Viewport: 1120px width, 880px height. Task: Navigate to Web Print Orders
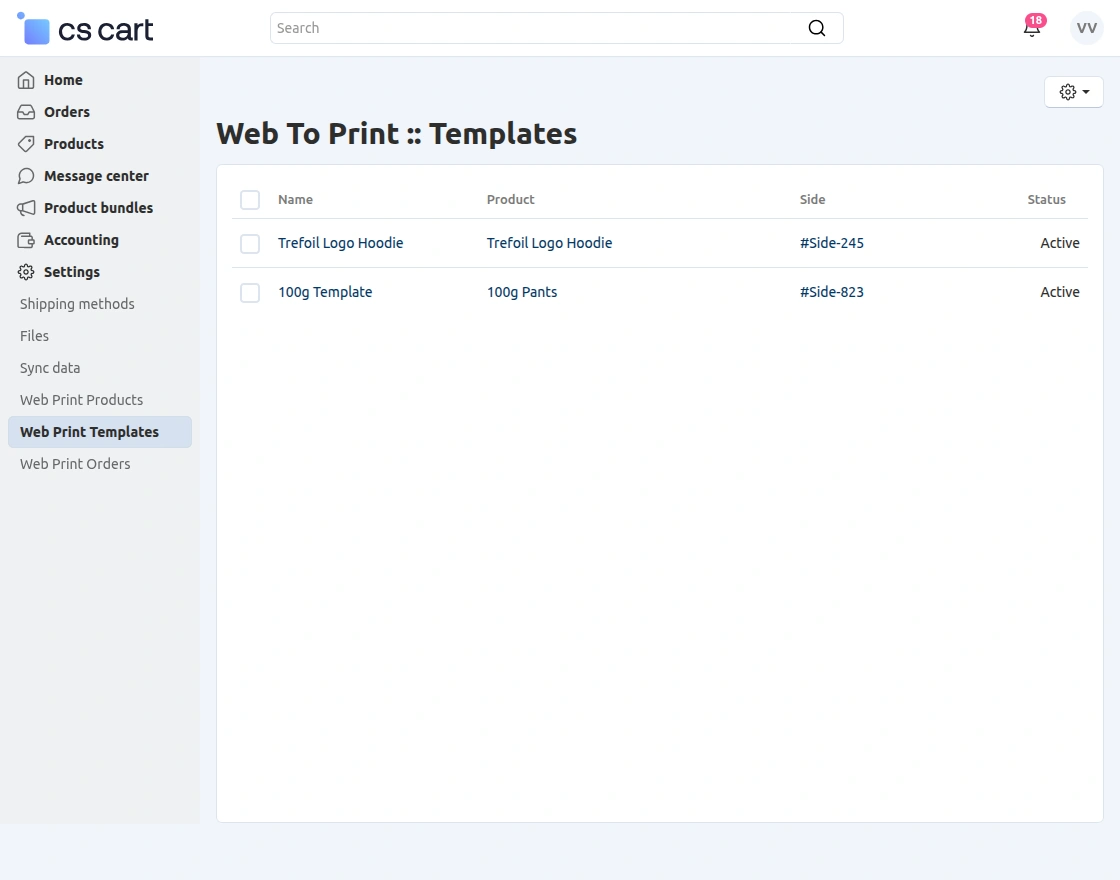pos(75,463)
